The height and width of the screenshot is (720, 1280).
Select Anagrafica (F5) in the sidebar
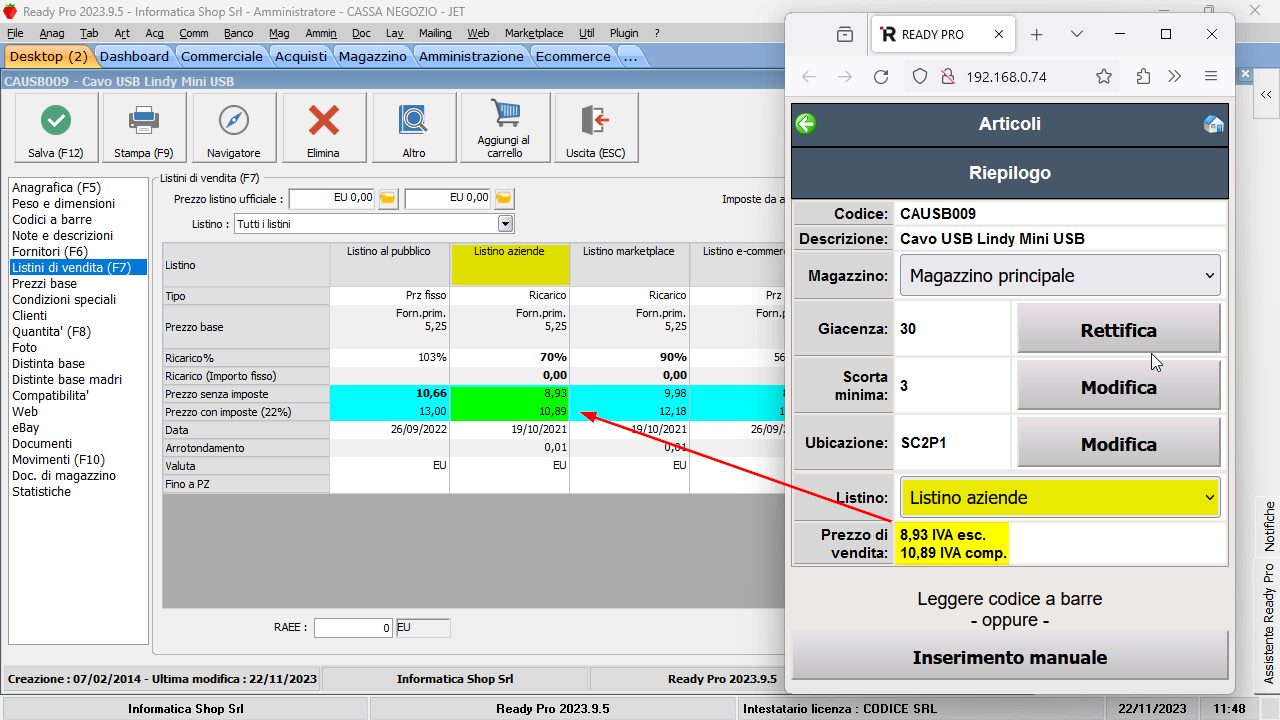pyautogui.click(x=56, y=187)
